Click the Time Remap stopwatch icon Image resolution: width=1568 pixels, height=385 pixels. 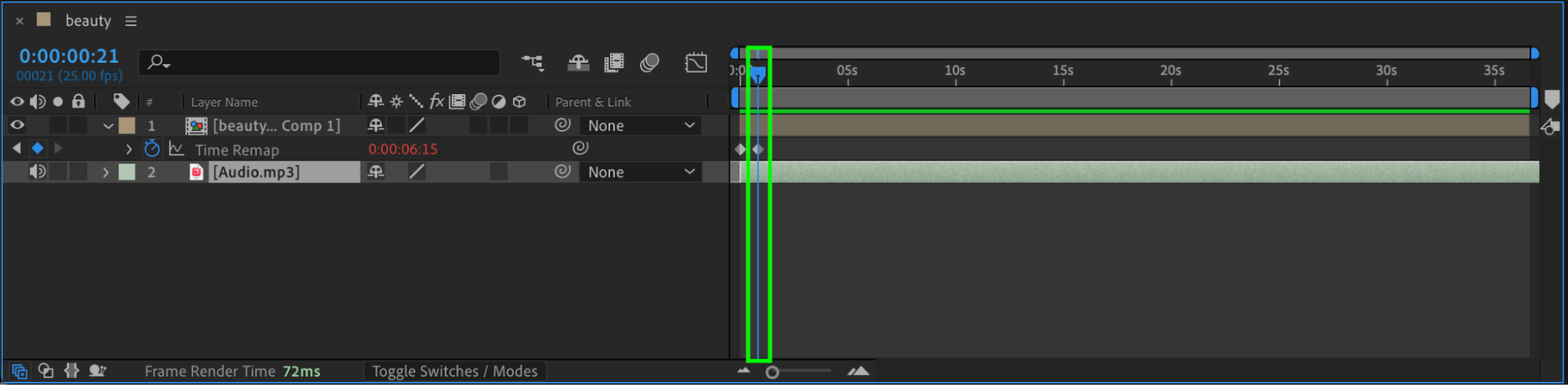(x=152, y=149)
